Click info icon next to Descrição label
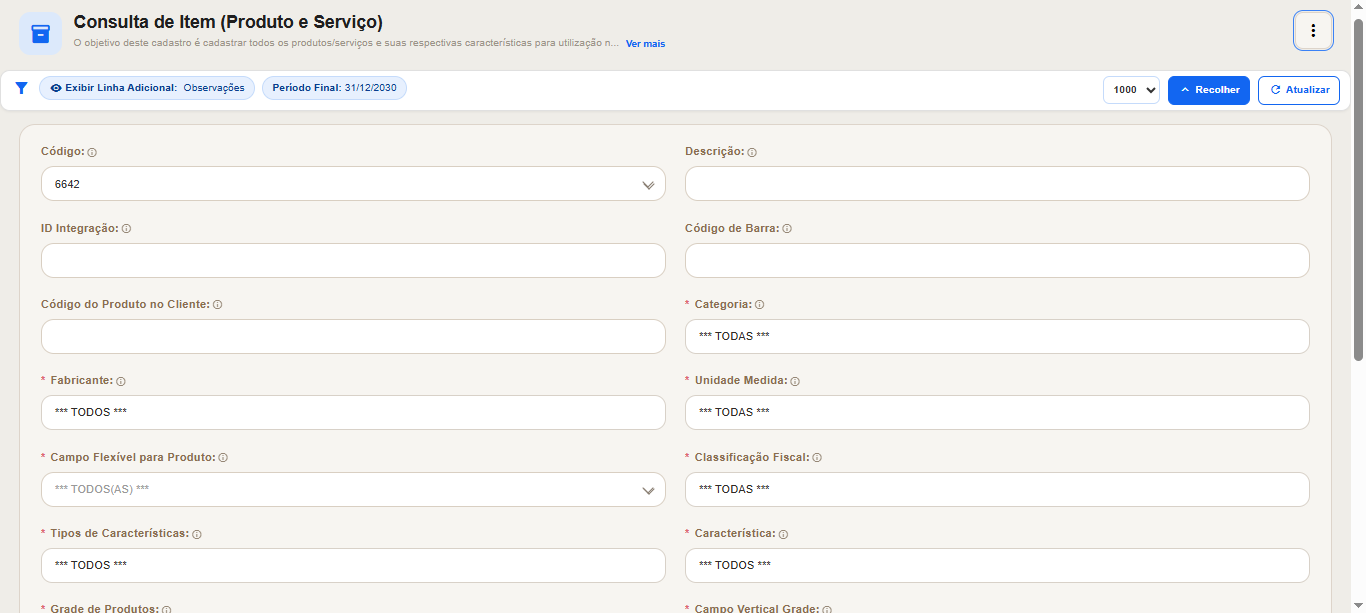This screenshot has width=1366, height=613. coord(752,153)
